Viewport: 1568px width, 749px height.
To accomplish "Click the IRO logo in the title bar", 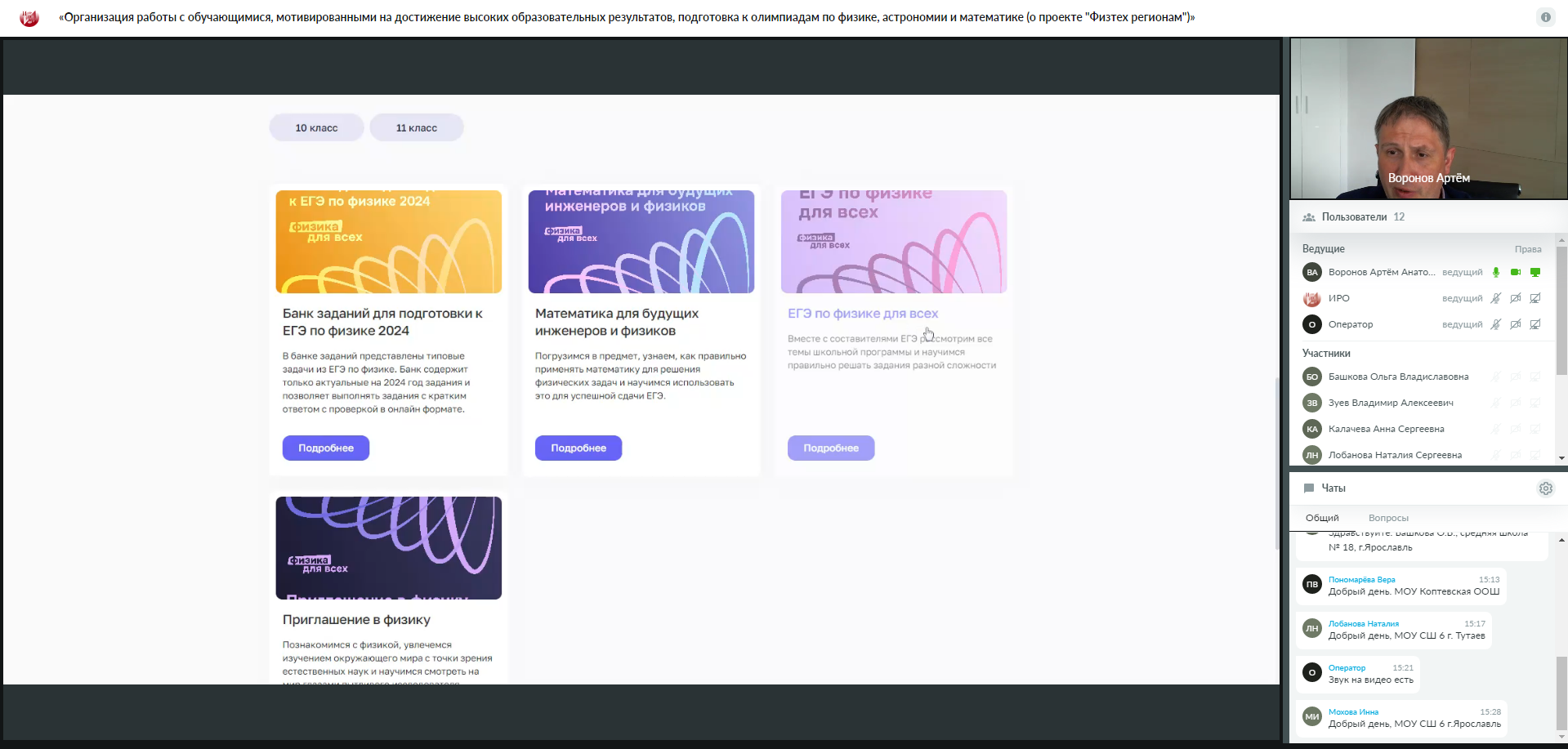I will (x=29, y=18).
